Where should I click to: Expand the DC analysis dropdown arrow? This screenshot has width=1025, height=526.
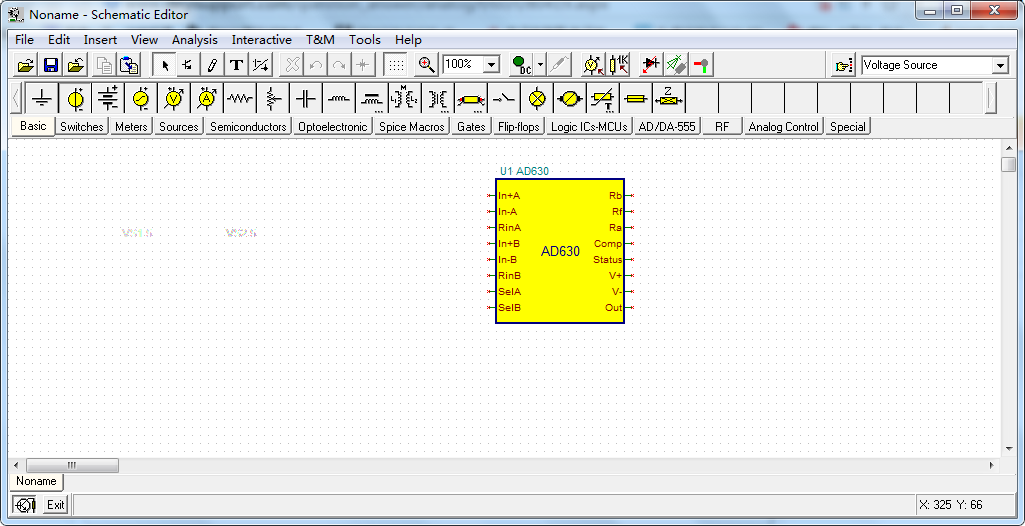[x=540, y=65]
